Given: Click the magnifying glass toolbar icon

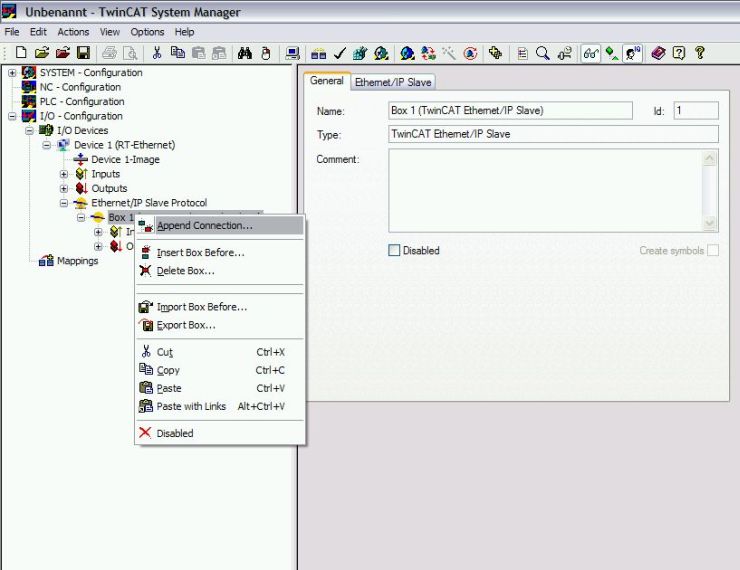Looking at the screenshot, I should pos(543,53).
